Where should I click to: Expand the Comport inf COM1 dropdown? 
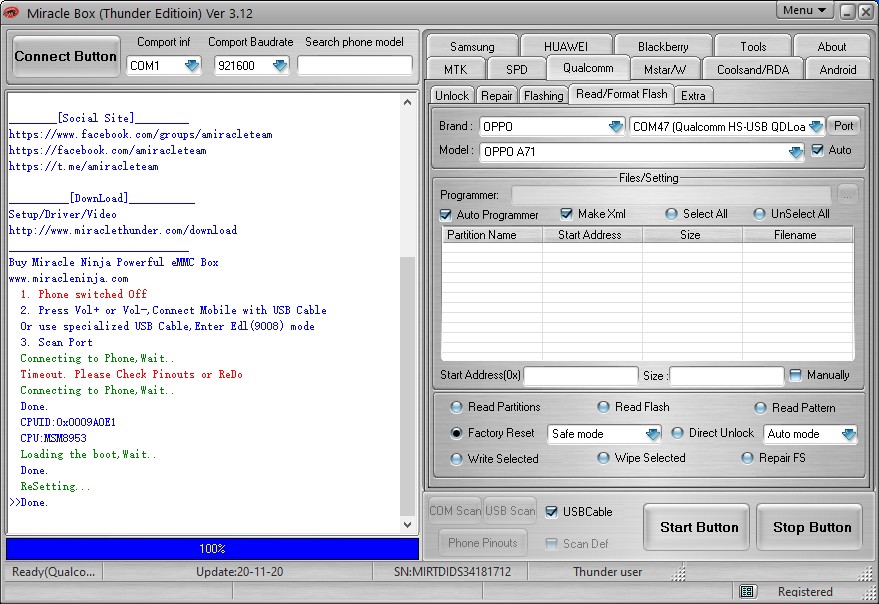pos(192,66)
